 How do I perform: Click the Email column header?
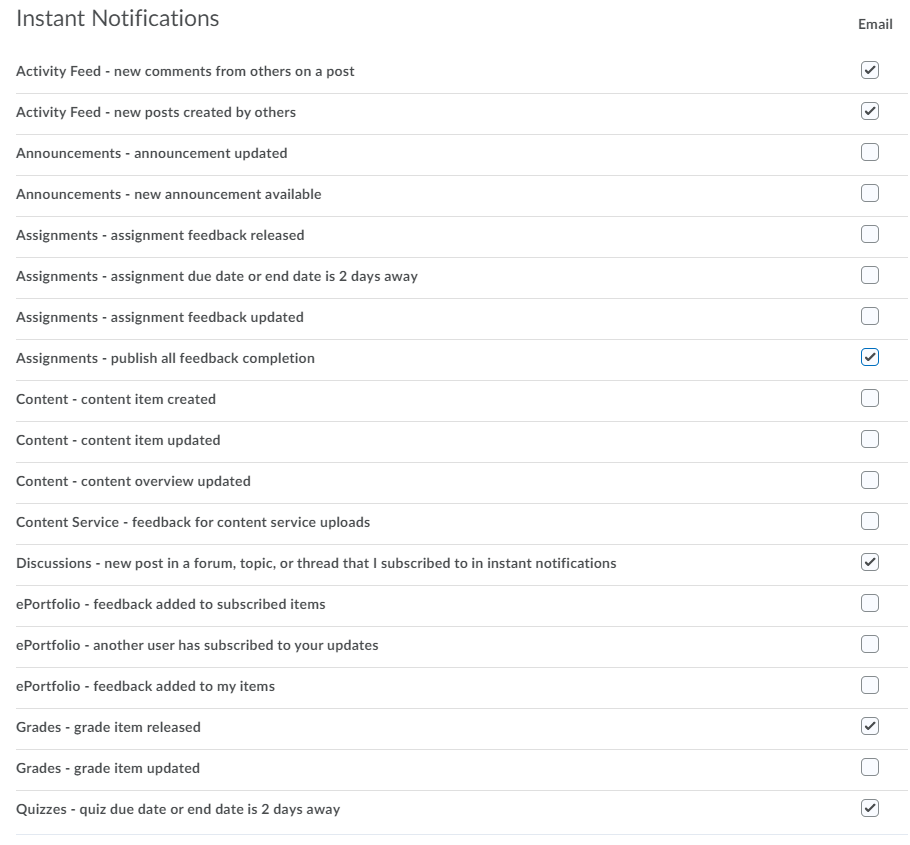pyautogui.click(x=875, y=24)
